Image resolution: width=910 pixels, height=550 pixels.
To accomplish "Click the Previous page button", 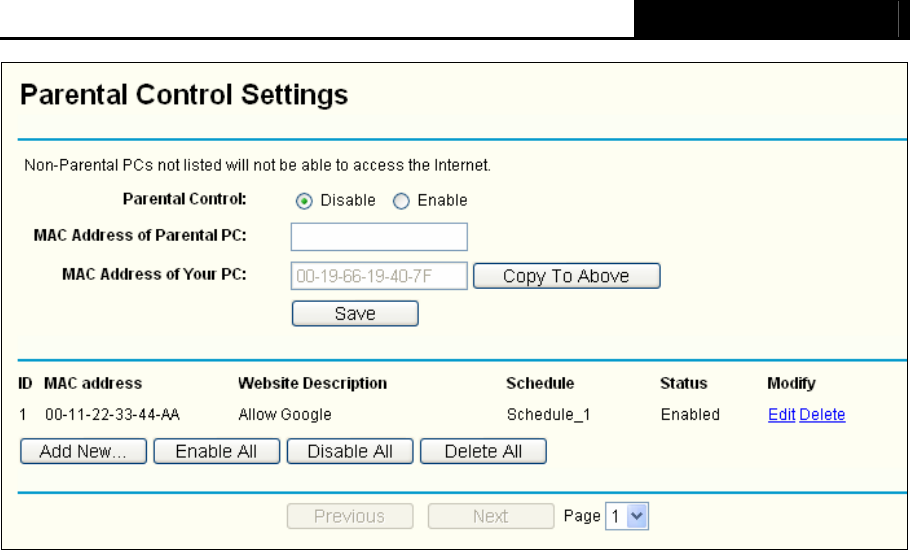I will pos(350,516).
